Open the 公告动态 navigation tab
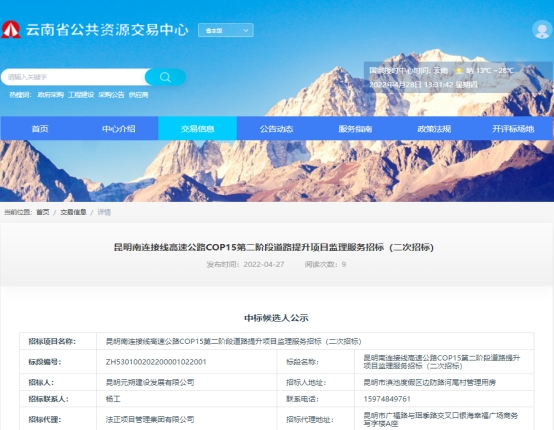 pyautogui.click(x=276, y=129)
